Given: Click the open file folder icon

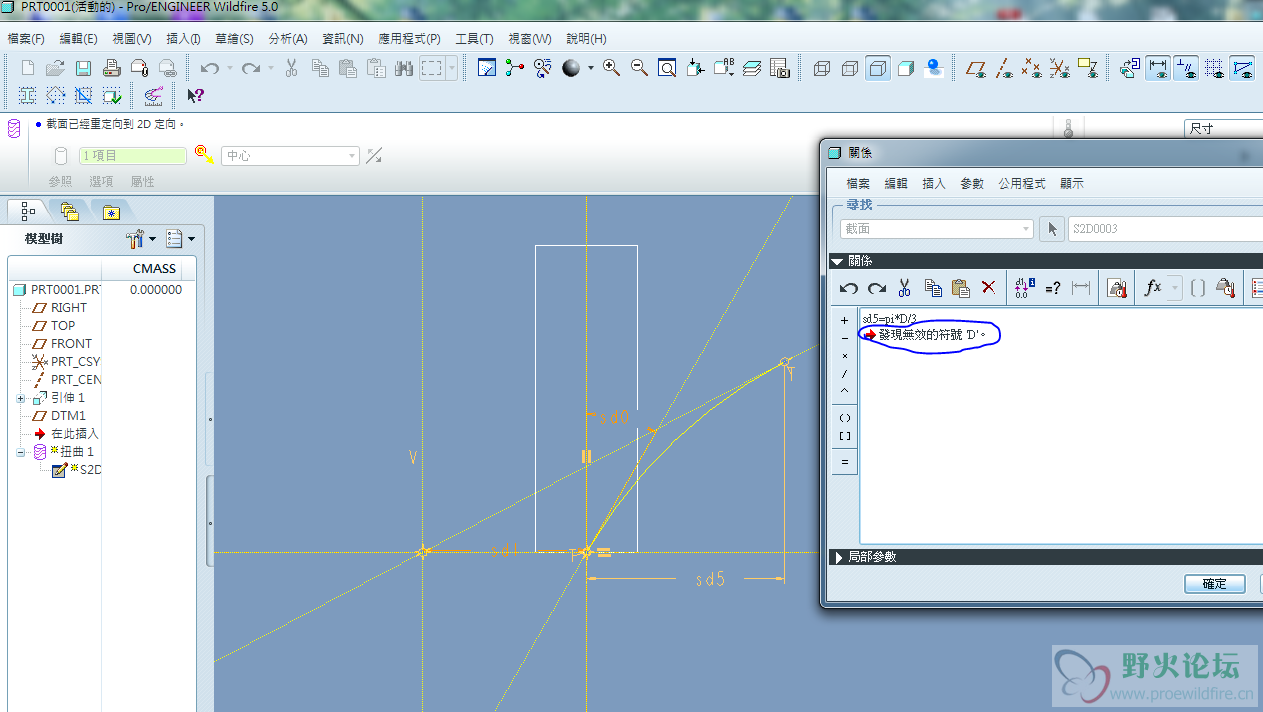Looking at the screenshot, I should pos(55,68).
